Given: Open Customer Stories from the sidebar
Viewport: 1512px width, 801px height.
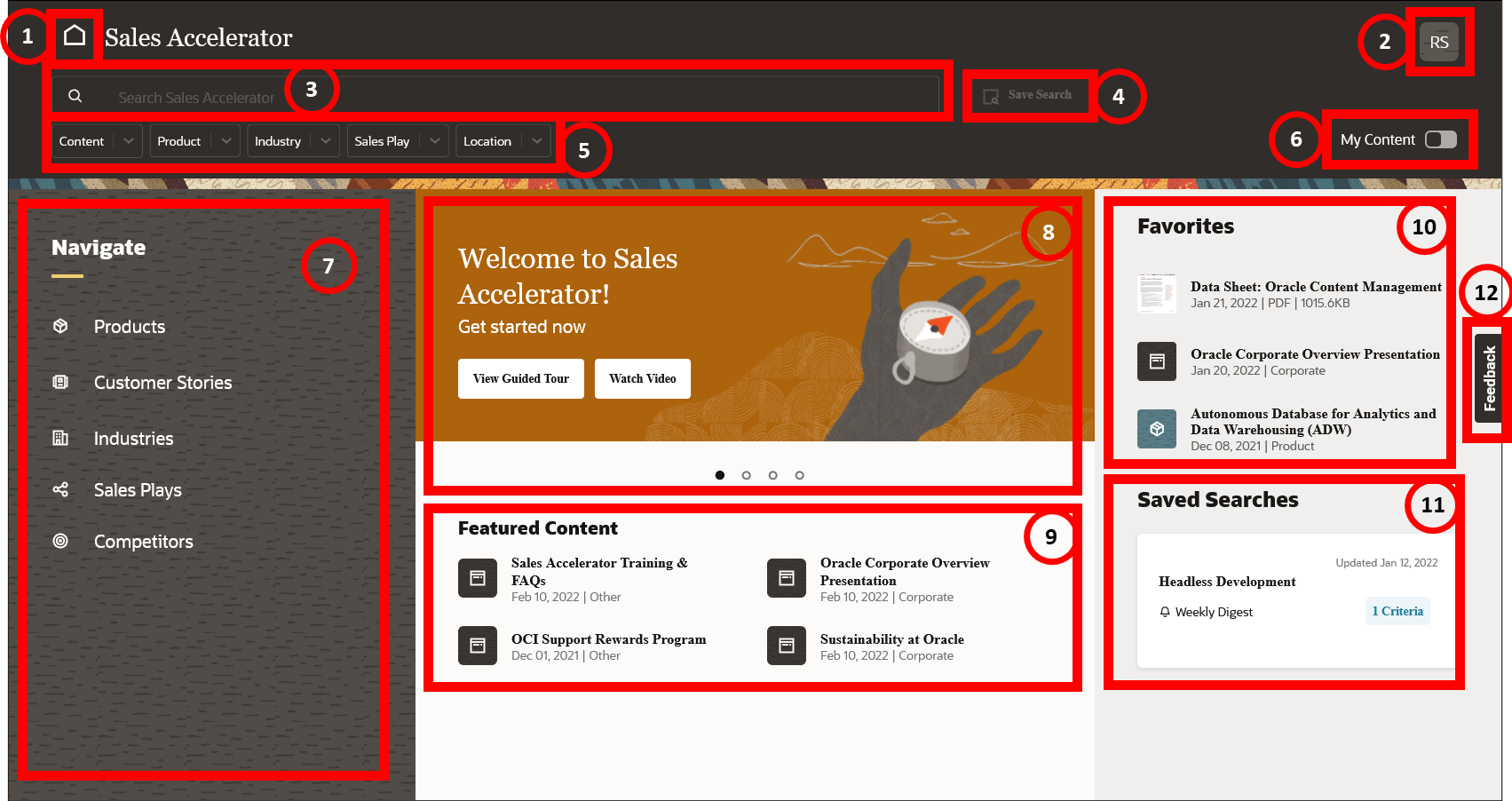Looking at the screenshot, I should click(x=59, y=381).
